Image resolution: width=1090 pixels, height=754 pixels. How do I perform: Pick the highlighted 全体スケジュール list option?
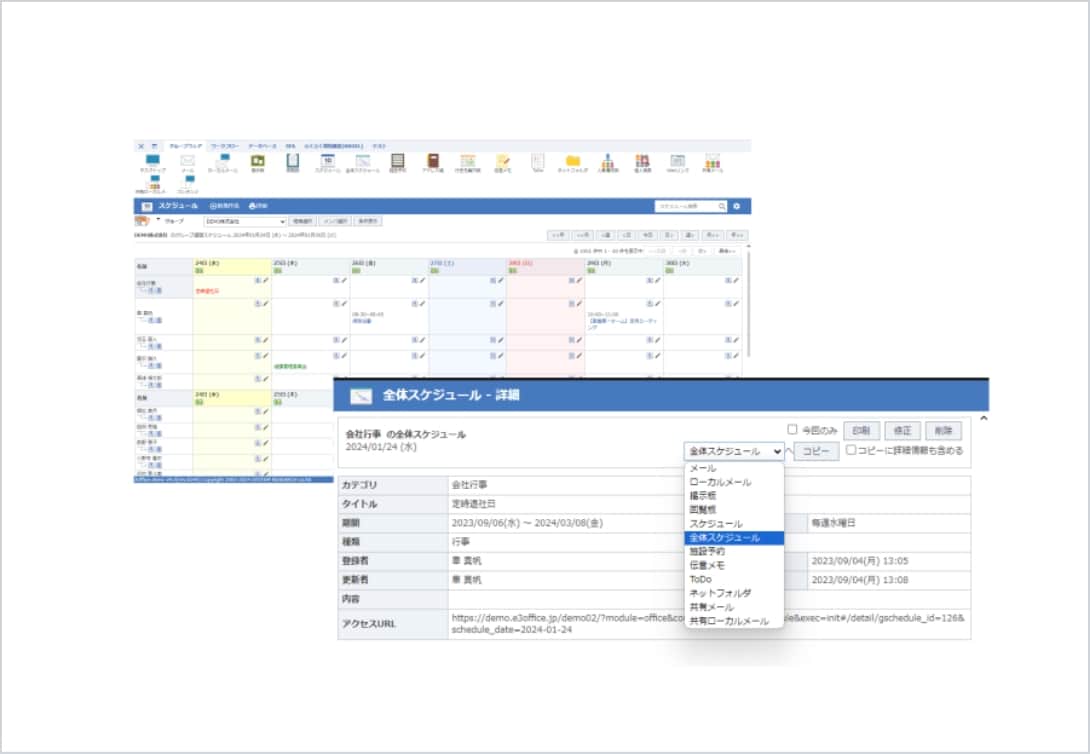point(733,538)
